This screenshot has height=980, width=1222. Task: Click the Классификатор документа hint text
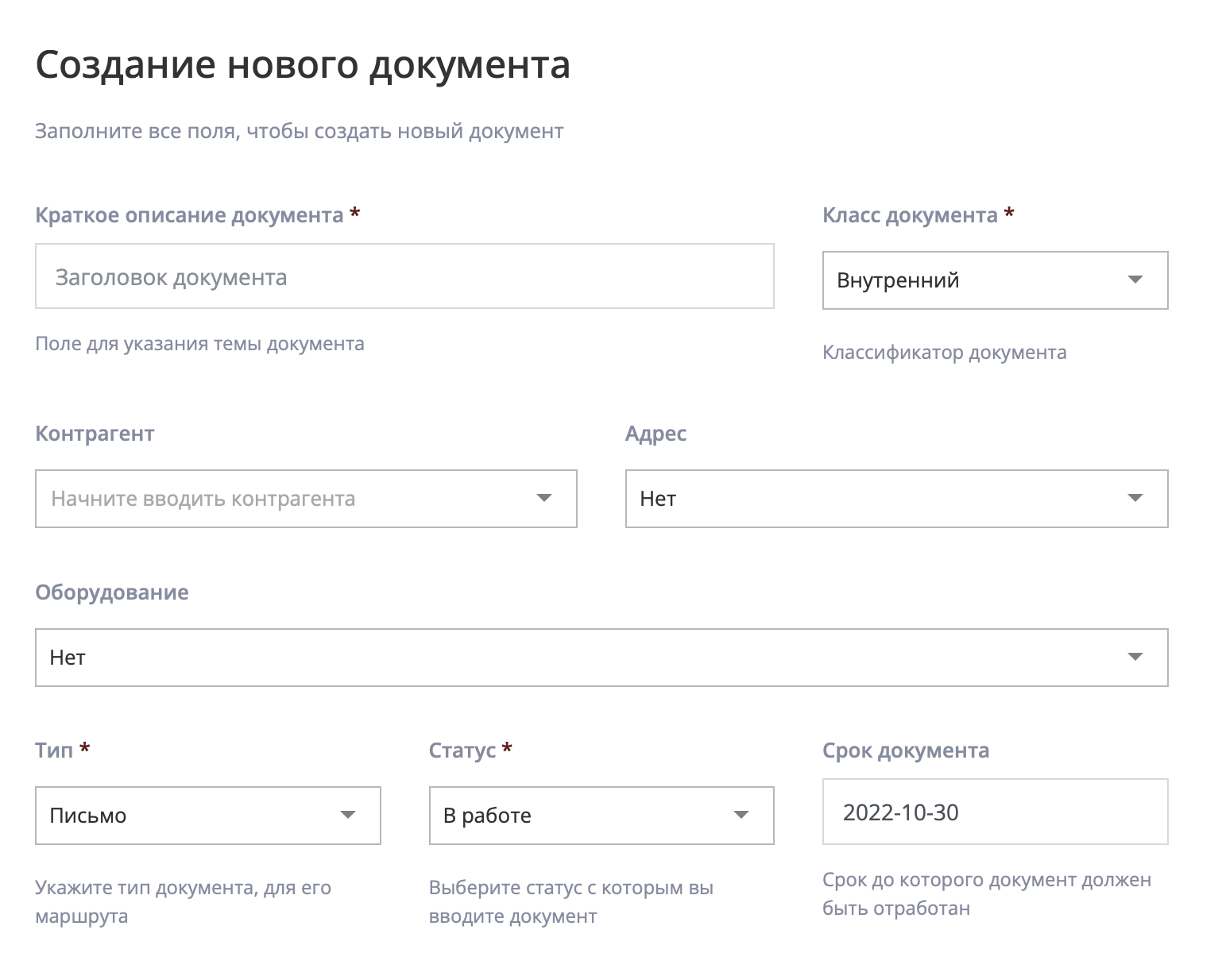pyautogui.click(x=944, y=353)
